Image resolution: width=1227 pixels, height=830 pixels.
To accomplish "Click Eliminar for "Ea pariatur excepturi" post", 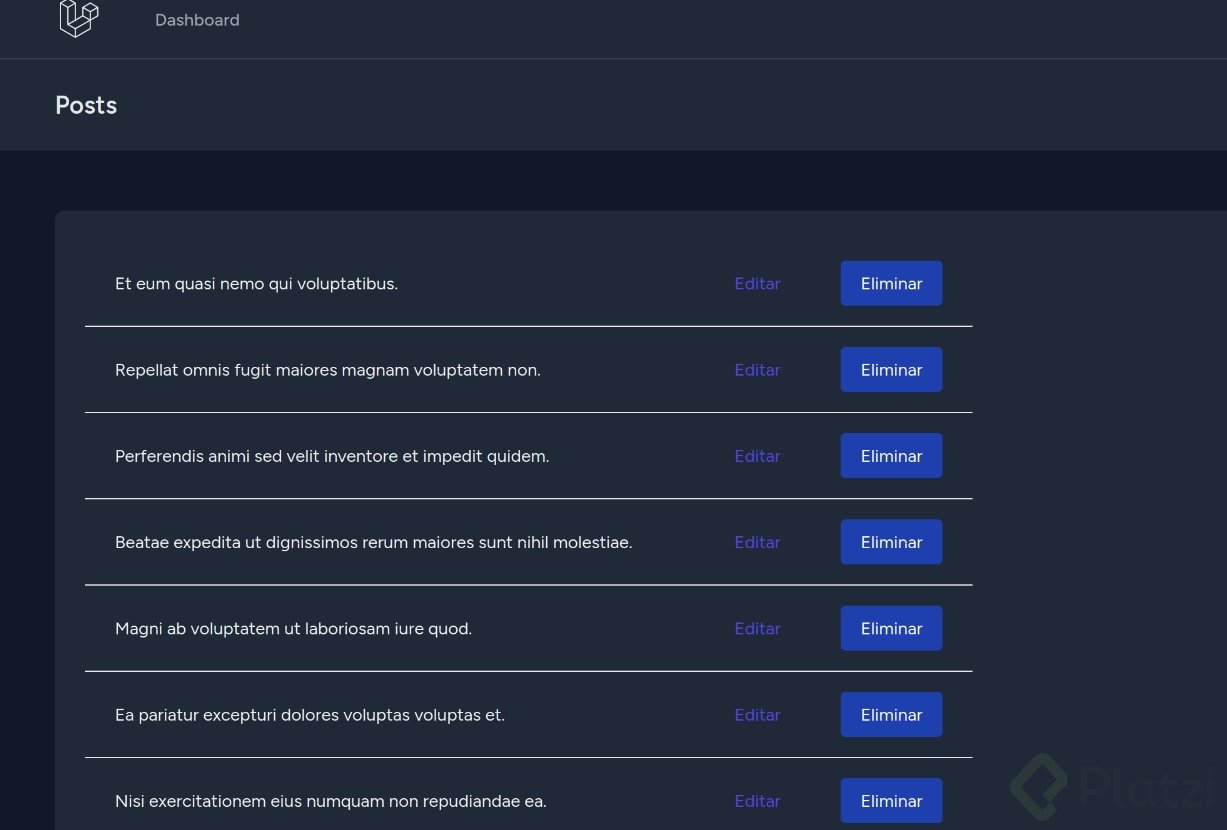I will click(891, 715).
